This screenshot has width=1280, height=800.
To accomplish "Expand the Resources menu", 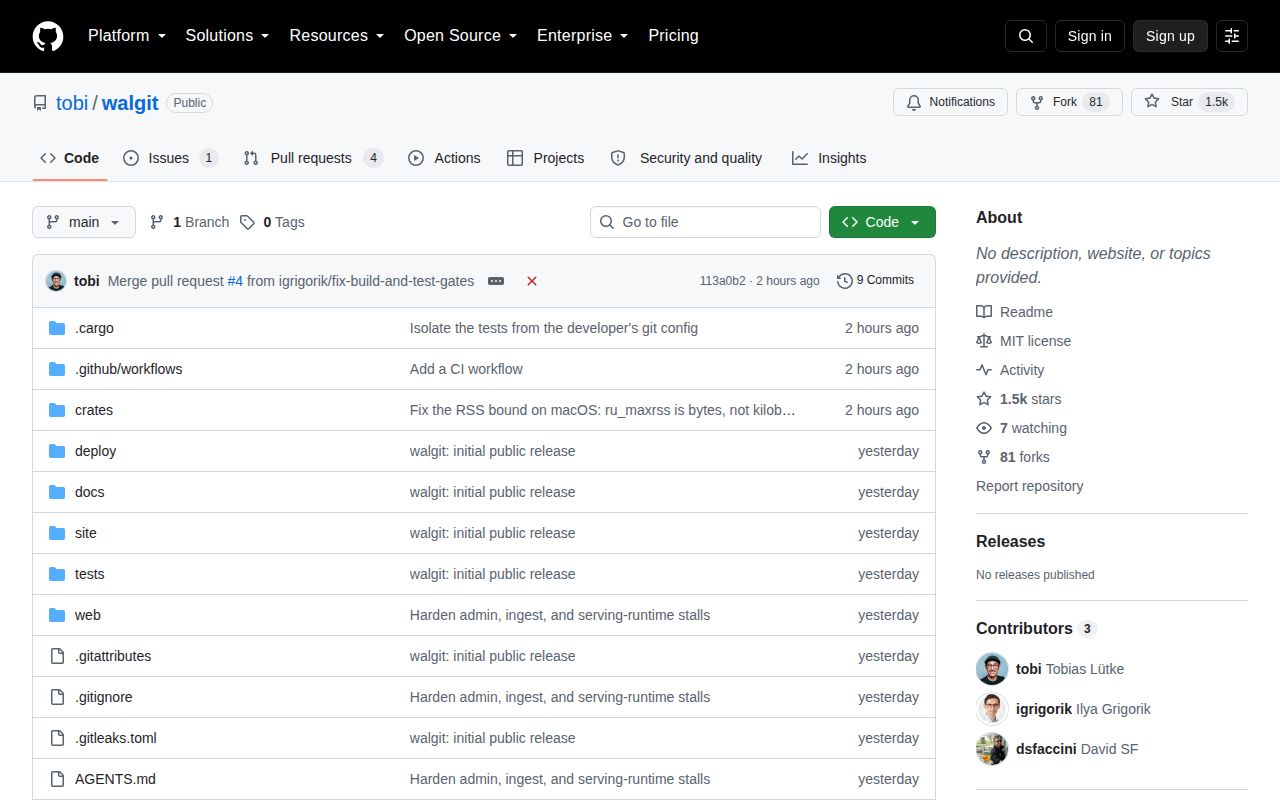I will pyautogui.click(x=337, y=36).
